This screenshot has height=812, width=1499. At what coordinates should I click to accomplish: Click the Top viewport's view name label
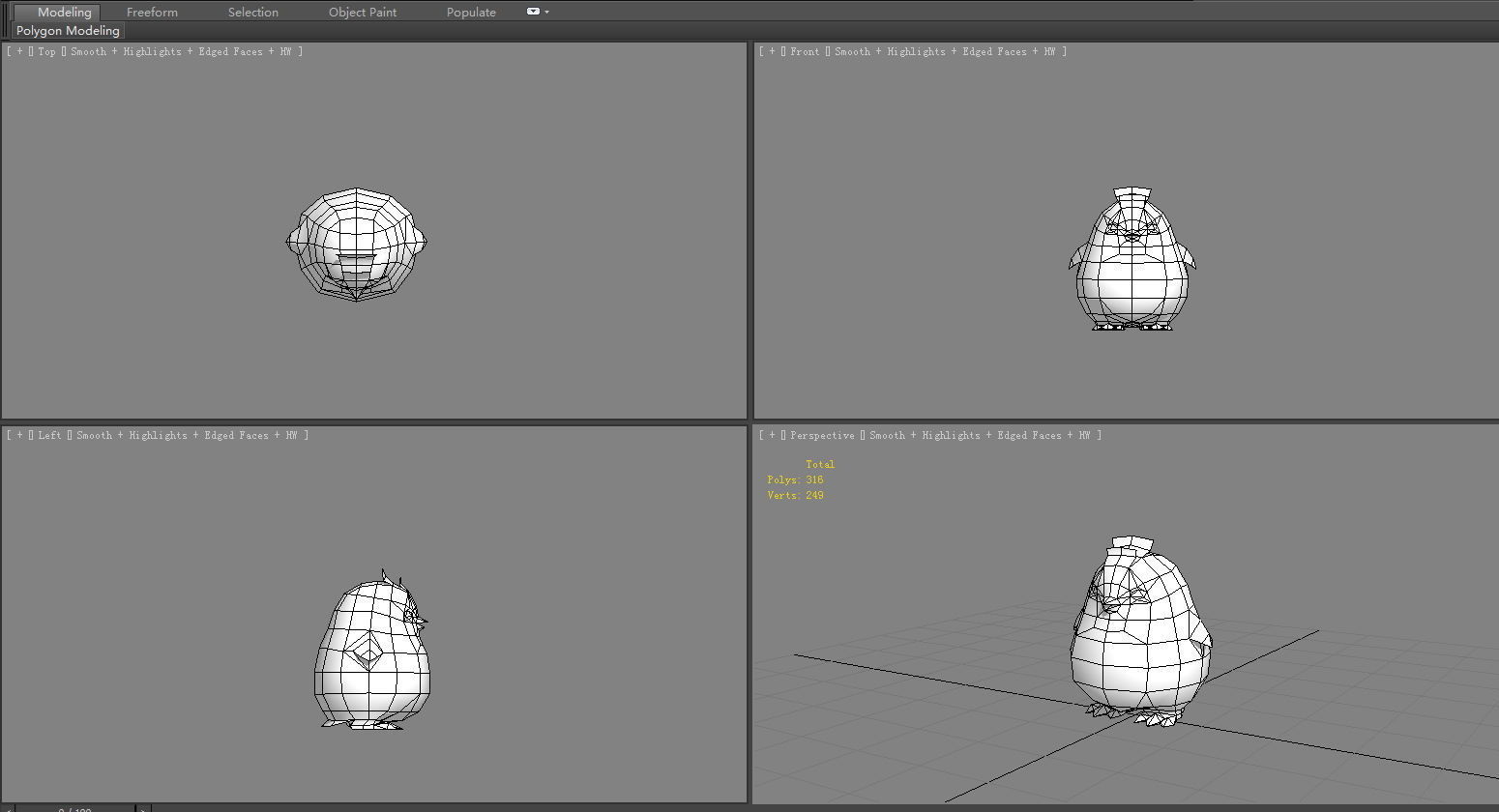(46, 51)
